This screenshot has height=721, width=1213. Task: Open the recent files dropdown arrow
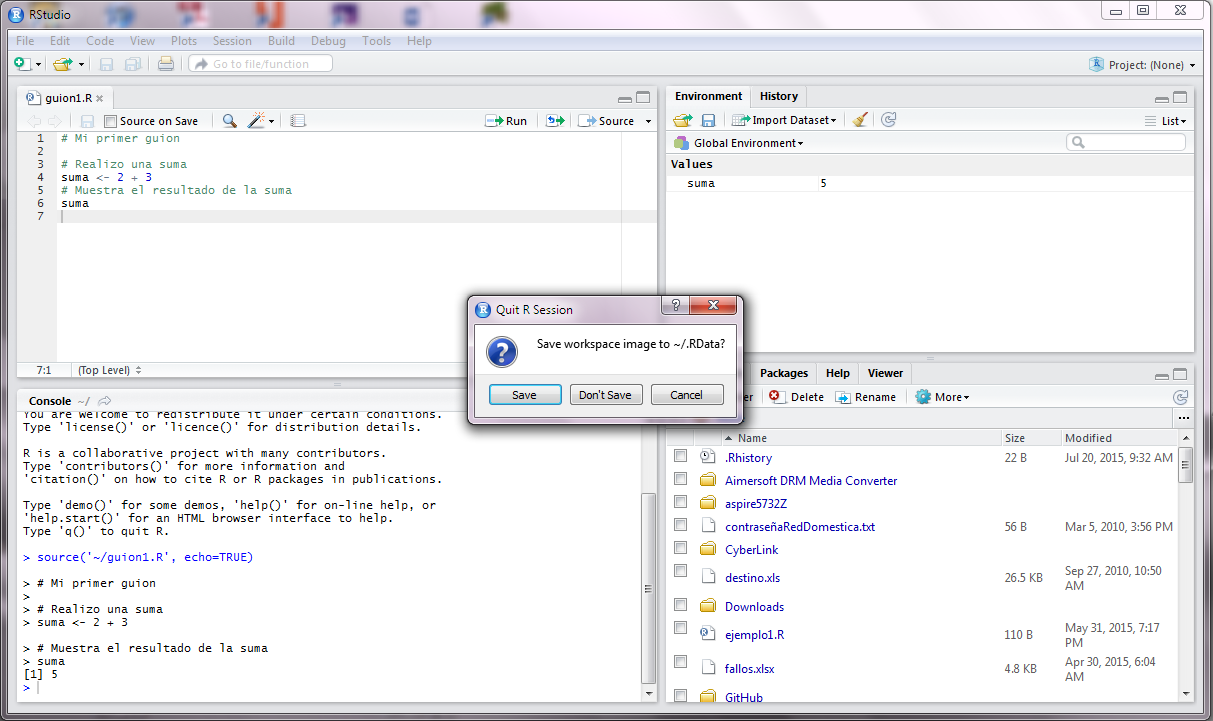(81, 65)
